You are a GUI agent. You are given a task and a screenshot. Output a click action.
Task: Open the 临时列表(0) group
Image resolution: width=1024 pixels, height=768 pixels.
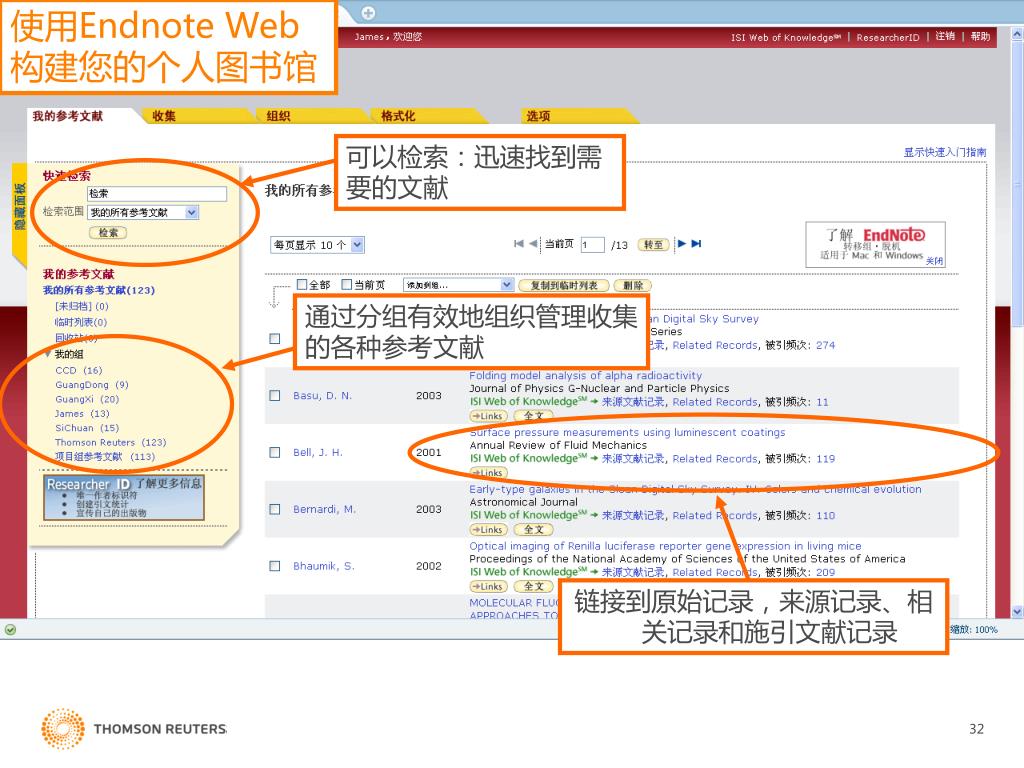coord(81,322)
